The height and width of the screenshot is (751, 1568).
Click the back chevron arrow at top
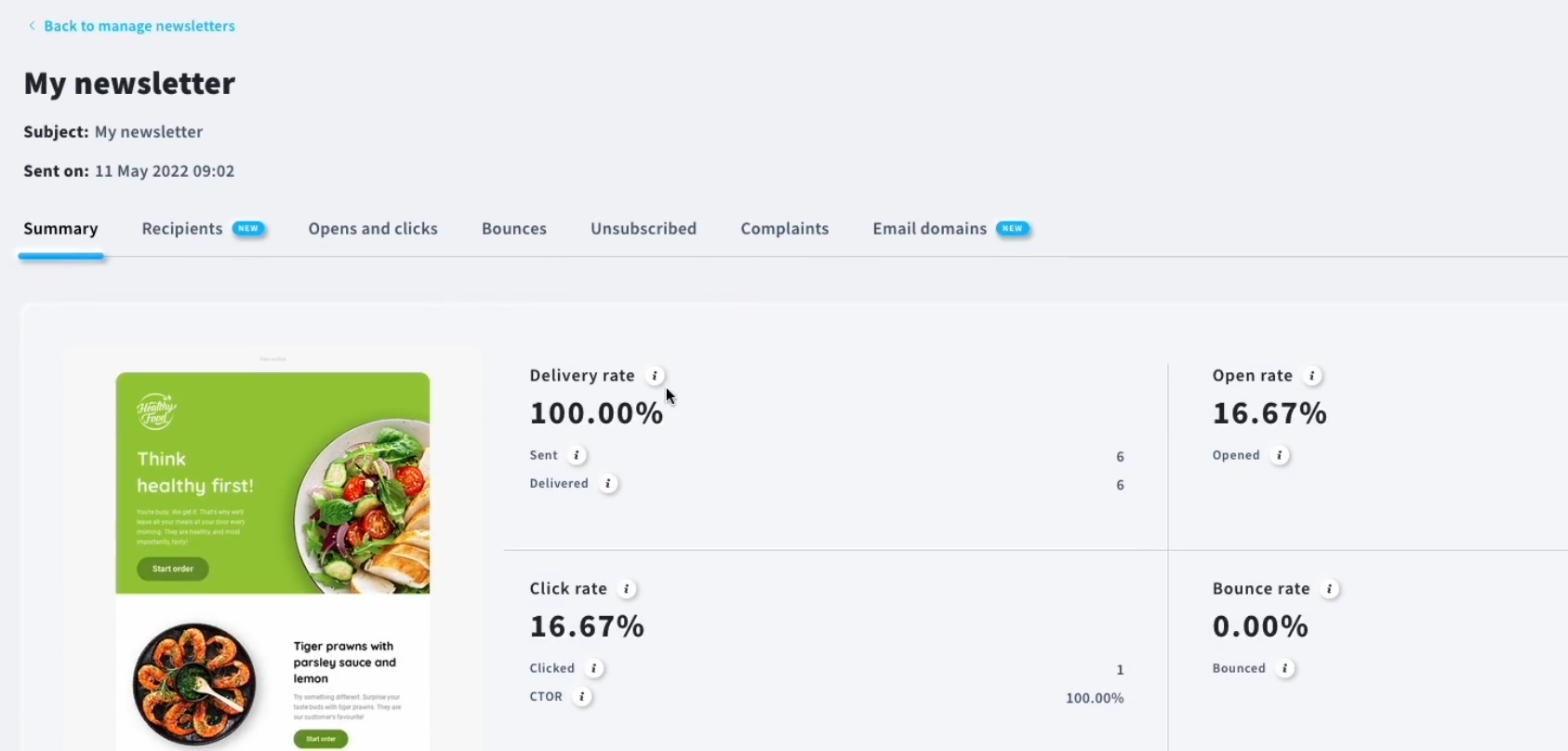[32, 26]
